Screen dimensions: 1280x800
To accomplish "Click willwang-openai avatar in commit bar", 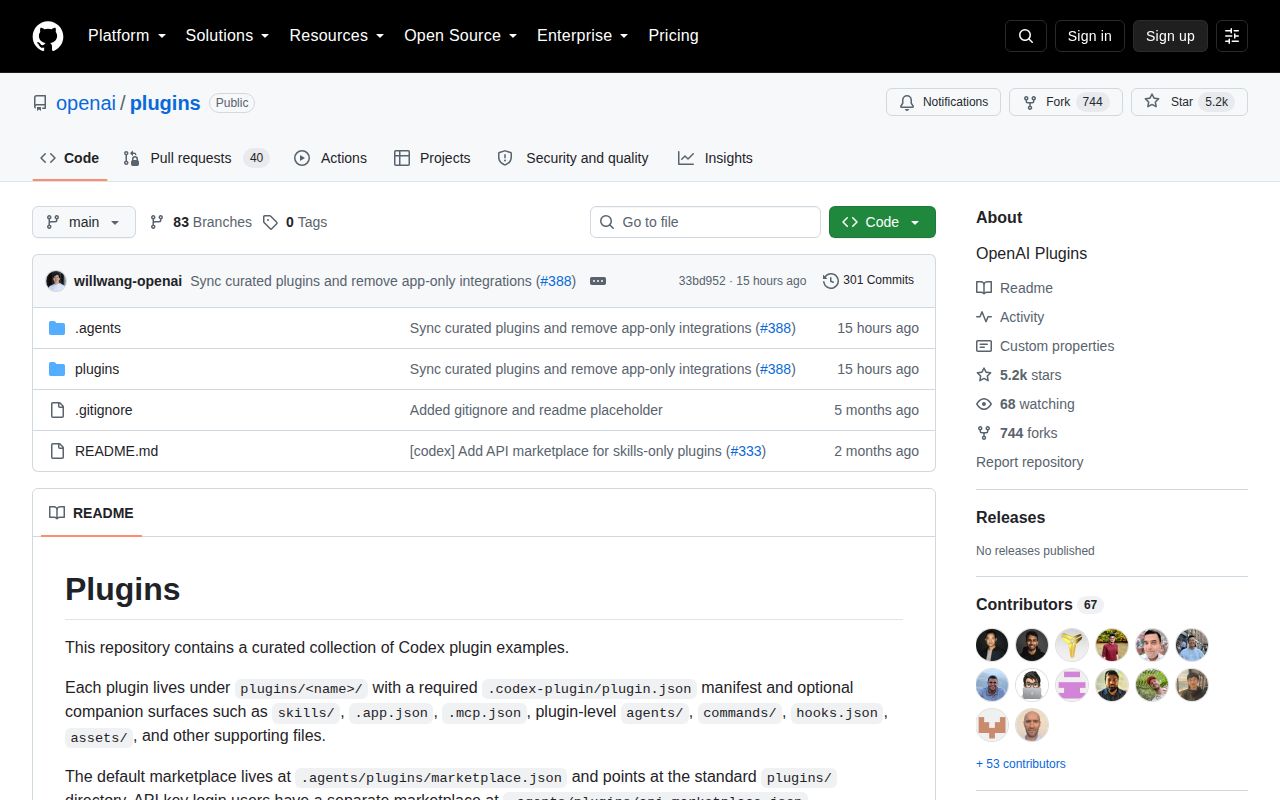I will coord(56,281).
